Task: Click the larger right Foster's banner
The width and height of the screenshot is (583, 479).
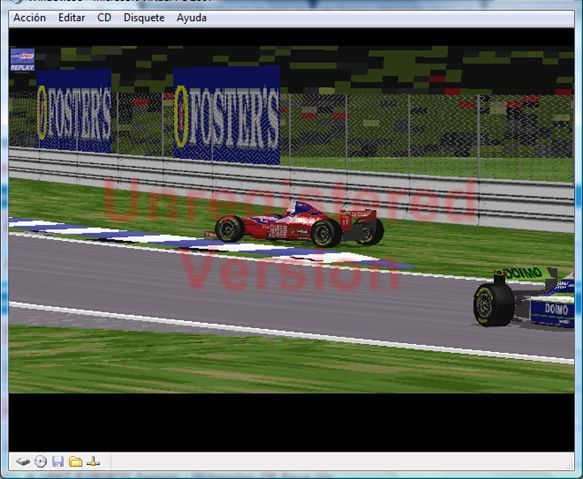Action: click(x=226, y=115)
